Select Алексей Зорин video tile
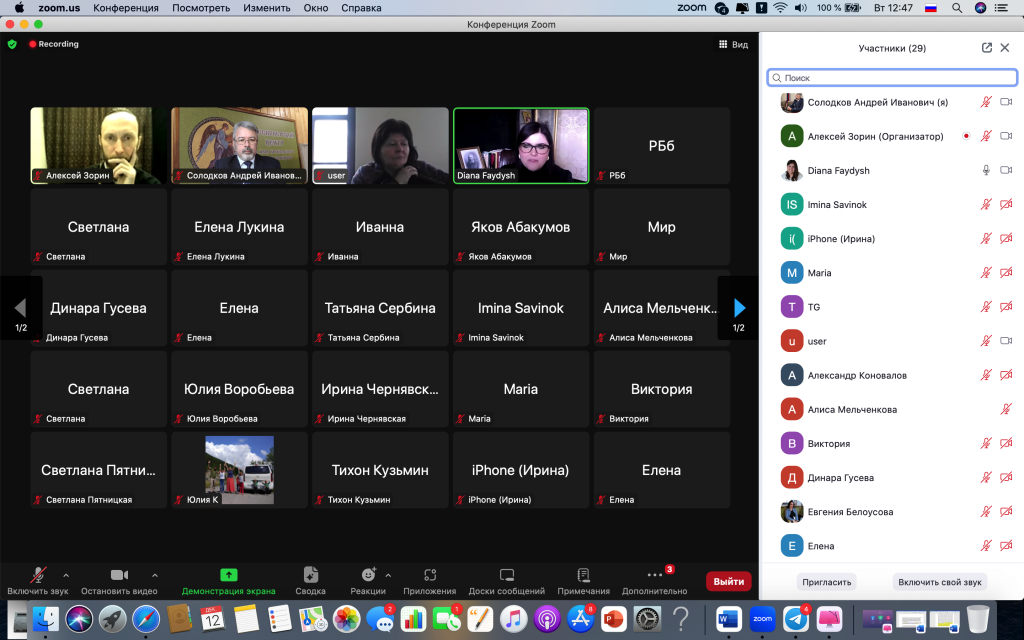 tap(99, 146)
